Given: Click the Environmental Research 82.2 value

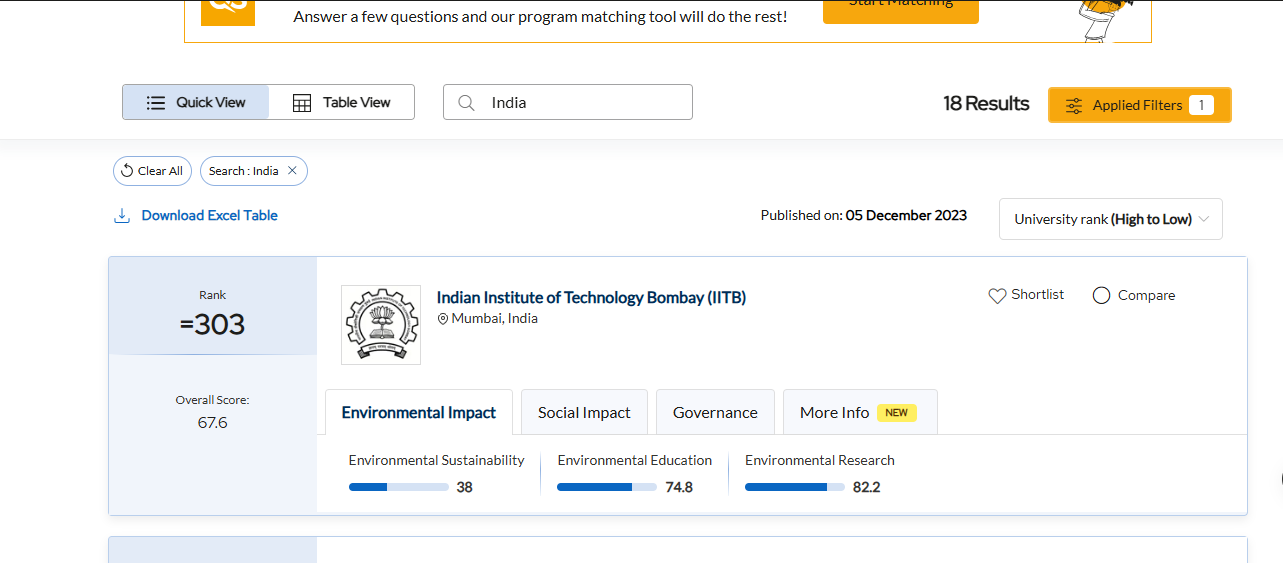Looking at the screenshot, I should click(x=866, y=487).
